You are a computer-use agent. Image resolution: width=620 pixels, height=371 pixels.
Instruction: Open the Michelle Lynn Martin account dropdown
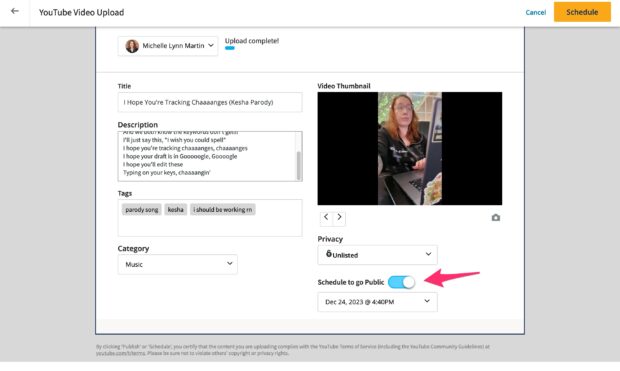point(168,46)
